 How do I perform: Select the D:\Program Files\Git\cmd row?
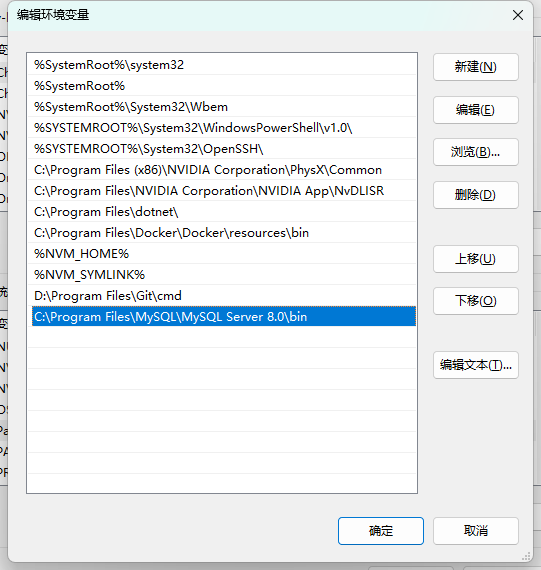[222, 296]
